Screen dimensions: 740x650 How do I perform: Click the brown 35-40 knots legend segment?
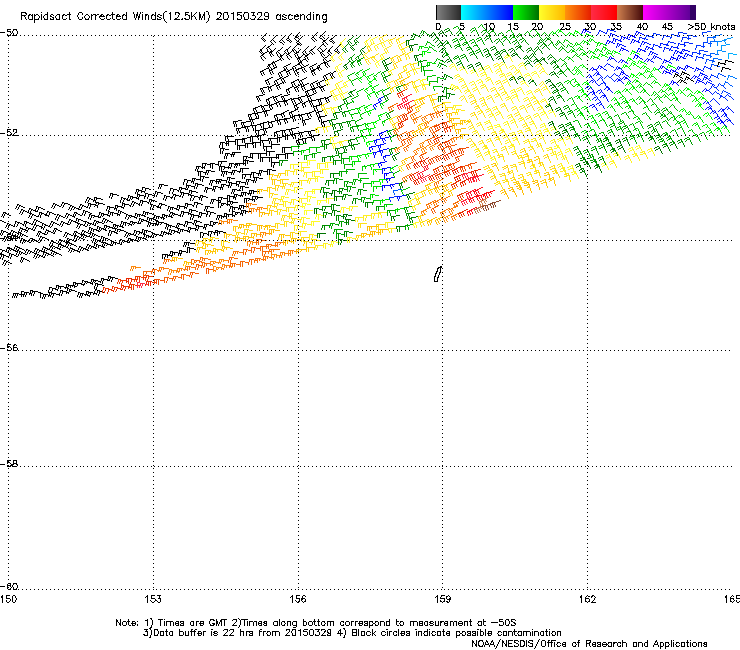tap(630, 12)
